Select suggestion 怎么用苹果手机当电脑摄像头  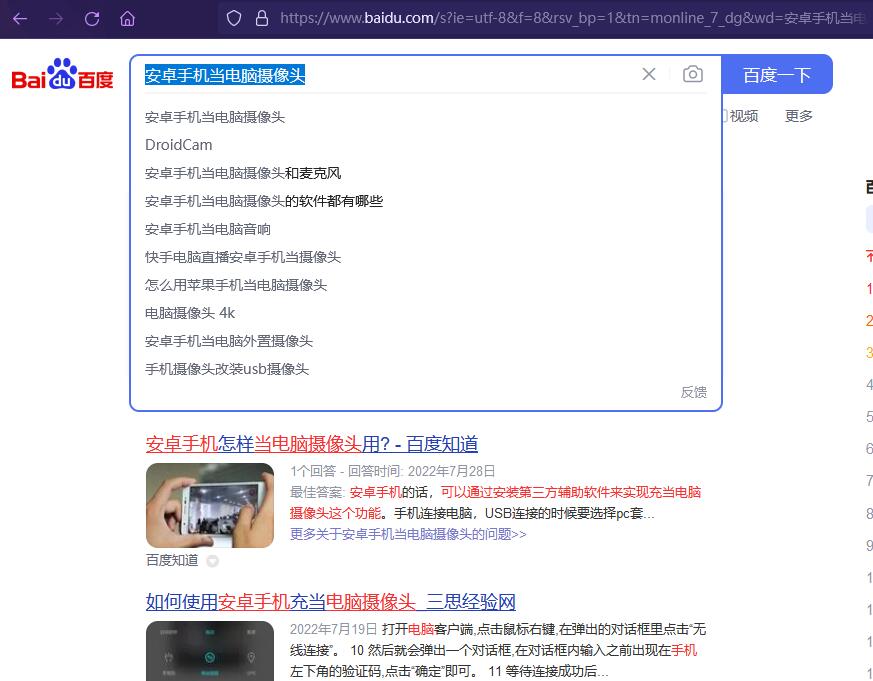click(236, 285)
